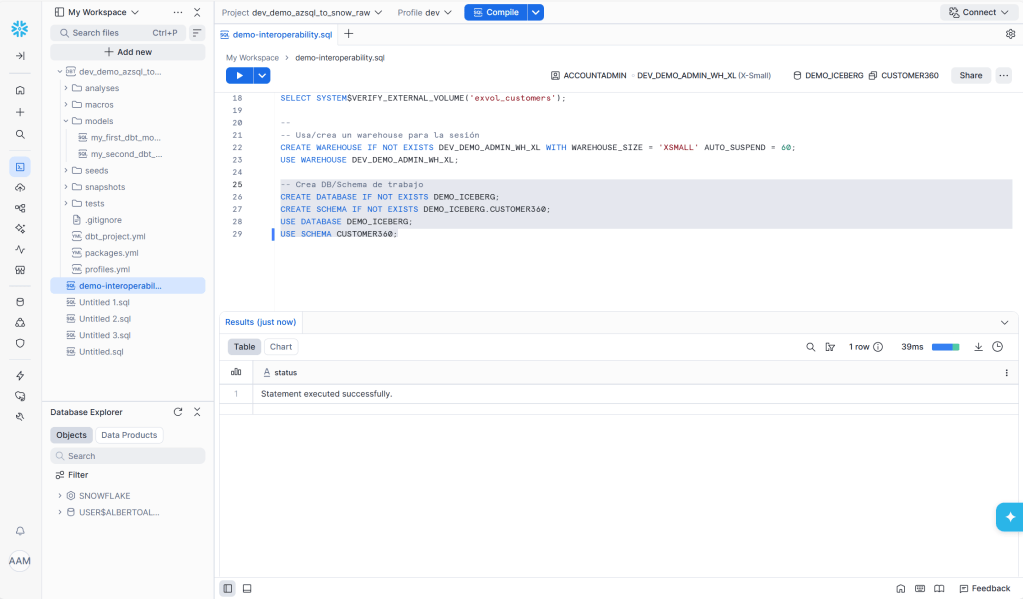Toggle the left sidebar panel visibility
Image resolution: width=1023 pixels, height=599 pixels.
tap(228, 588)
